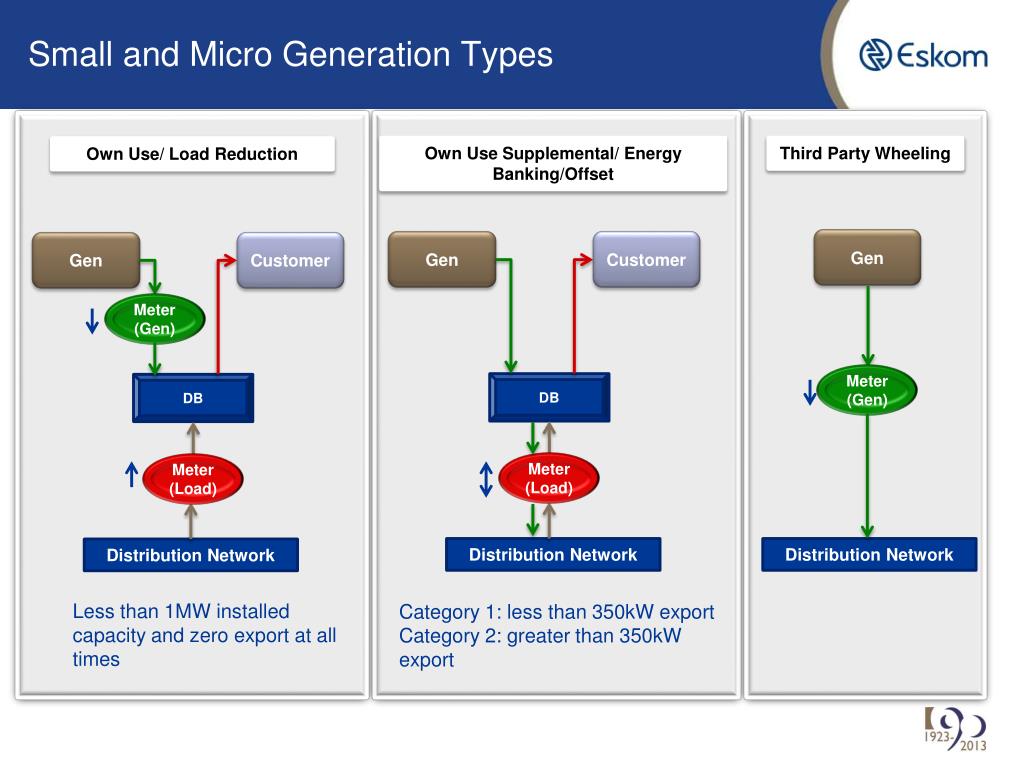Click Distribution Network box in Load Reduction panel
1024x768 pixels.
point(191,555)
